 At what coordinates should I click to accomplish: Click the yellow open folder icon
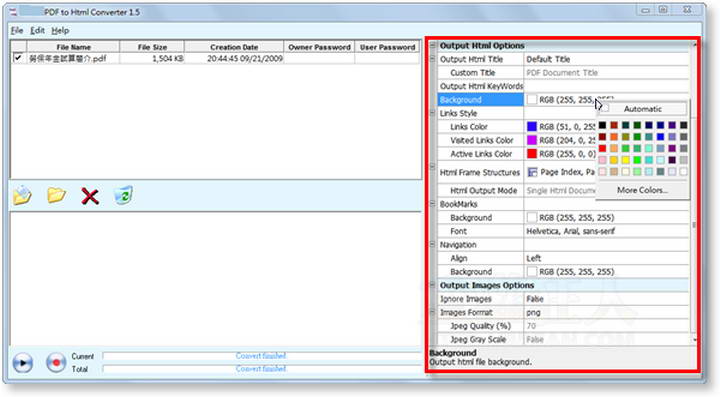click(56, 195)
